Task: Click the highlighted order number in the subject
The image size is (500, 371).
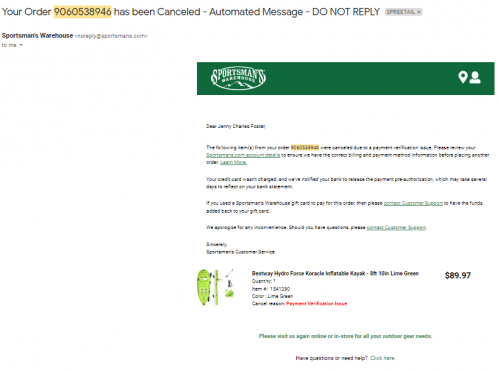Action: pyautogui.click(x=82, y=12)
